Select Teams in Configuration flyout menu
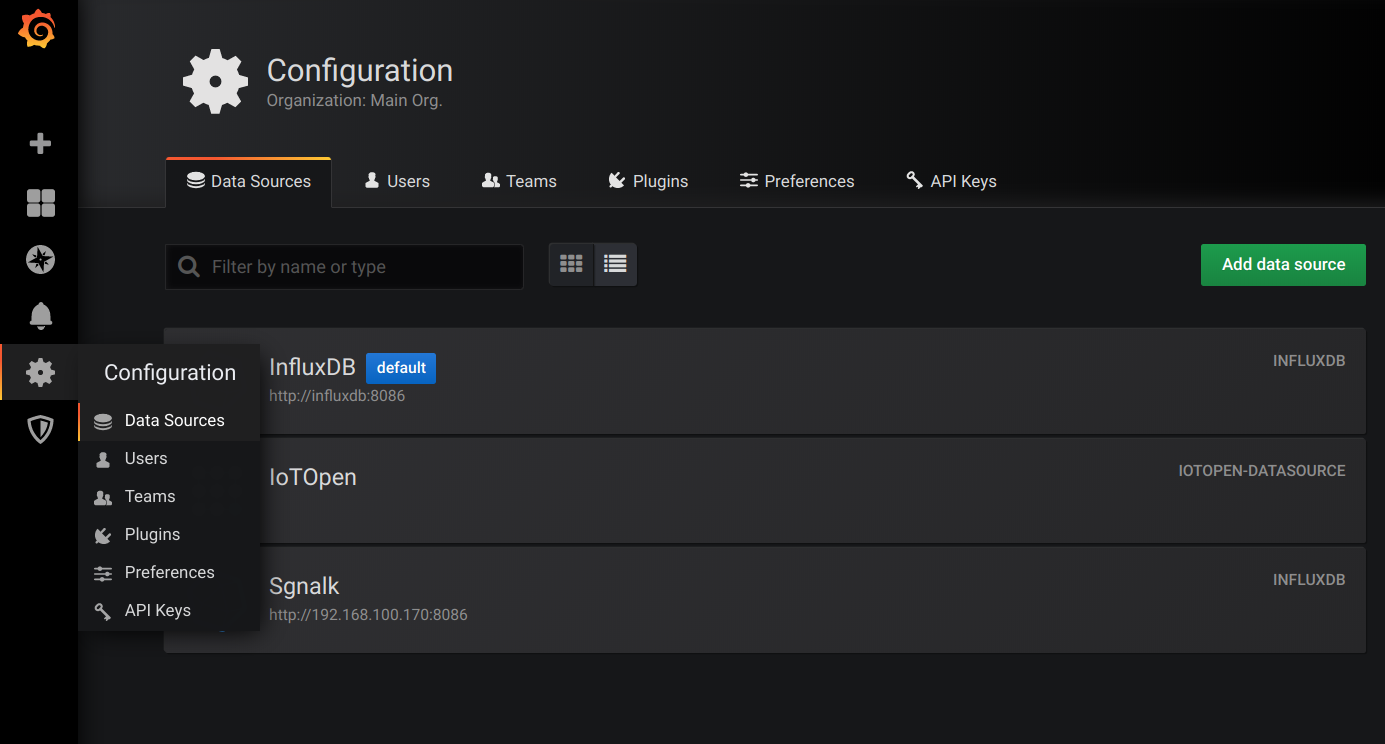1385x744 pixels. coord(169,497)
